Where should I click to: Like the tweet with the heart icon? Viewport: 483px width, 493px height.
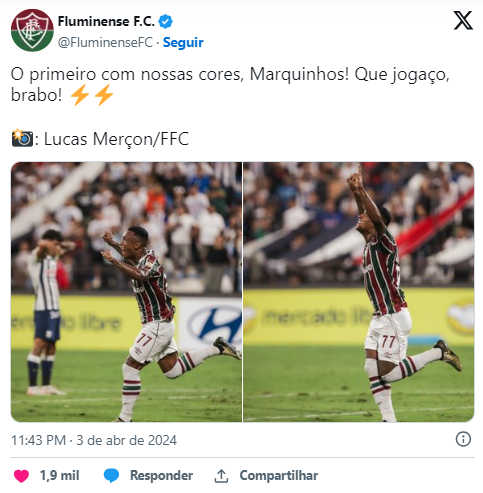click(21, 476)
